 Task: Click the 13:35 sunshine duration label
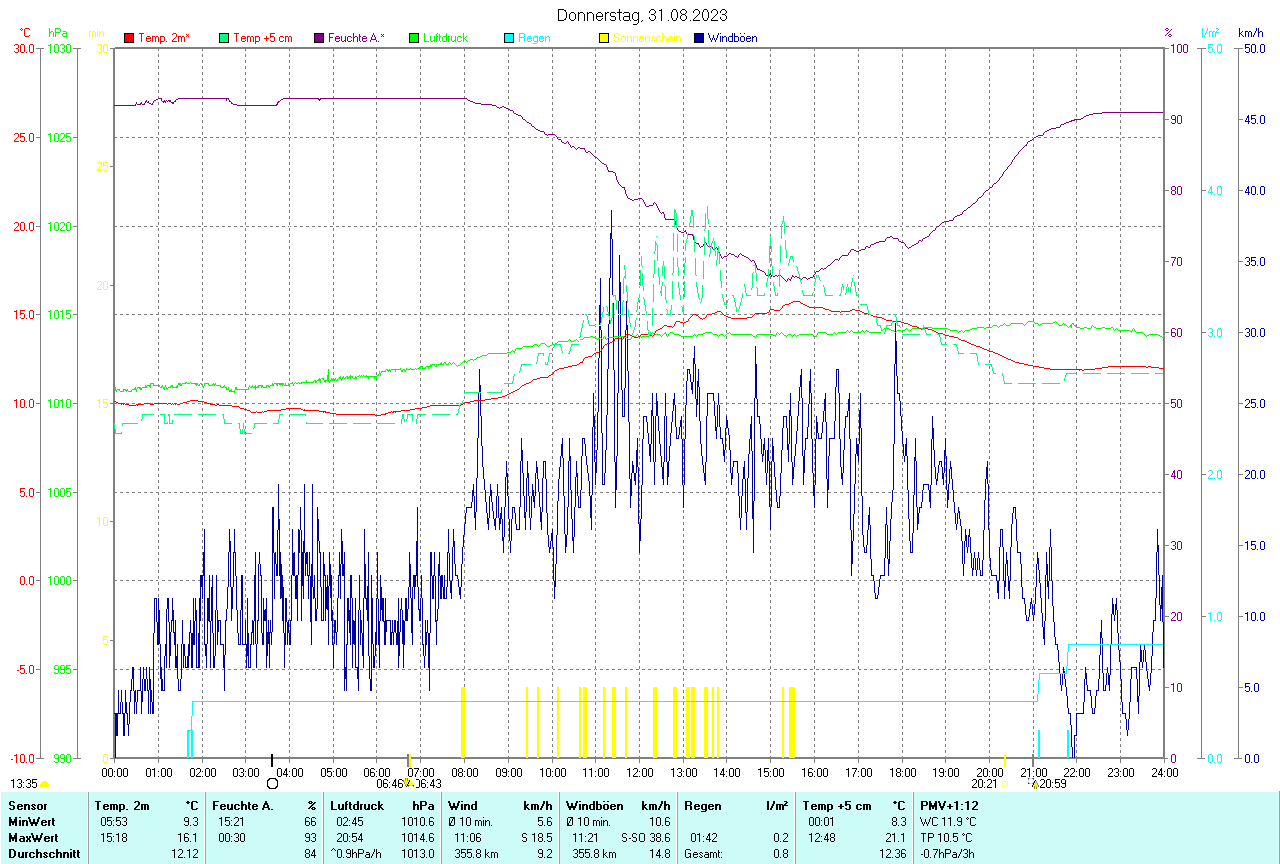tap(24, 784)
